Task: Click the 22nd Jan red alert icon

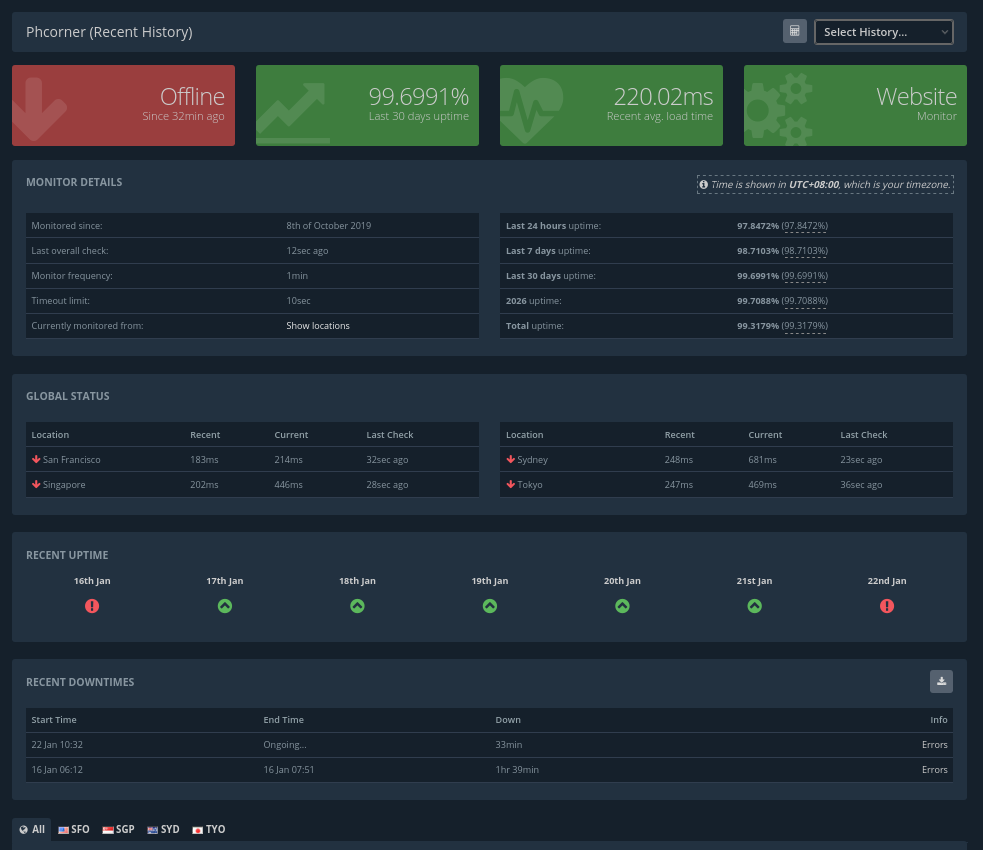Action: pyautogui.click(x=887, y=606)
